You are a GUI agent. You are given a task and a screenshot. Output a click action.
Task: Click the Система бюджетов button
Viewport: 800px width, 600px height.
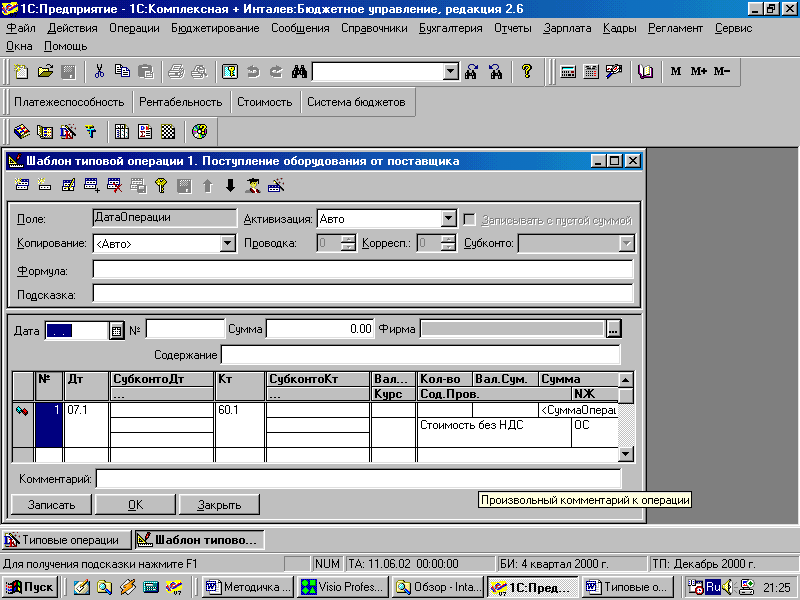[x=356, y=102]
